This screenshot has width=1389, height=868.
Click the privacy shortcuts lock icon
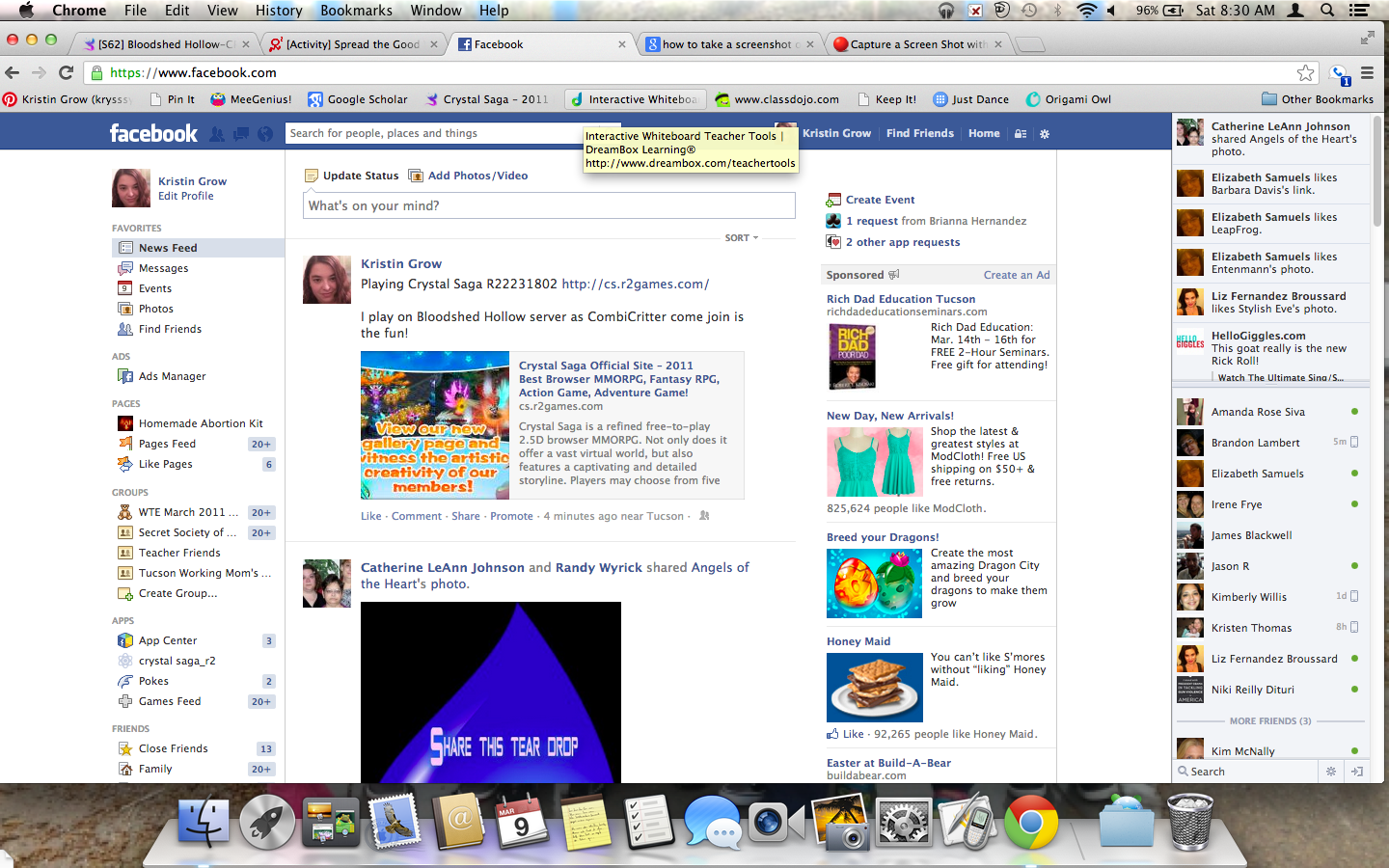click(1021, 134)
